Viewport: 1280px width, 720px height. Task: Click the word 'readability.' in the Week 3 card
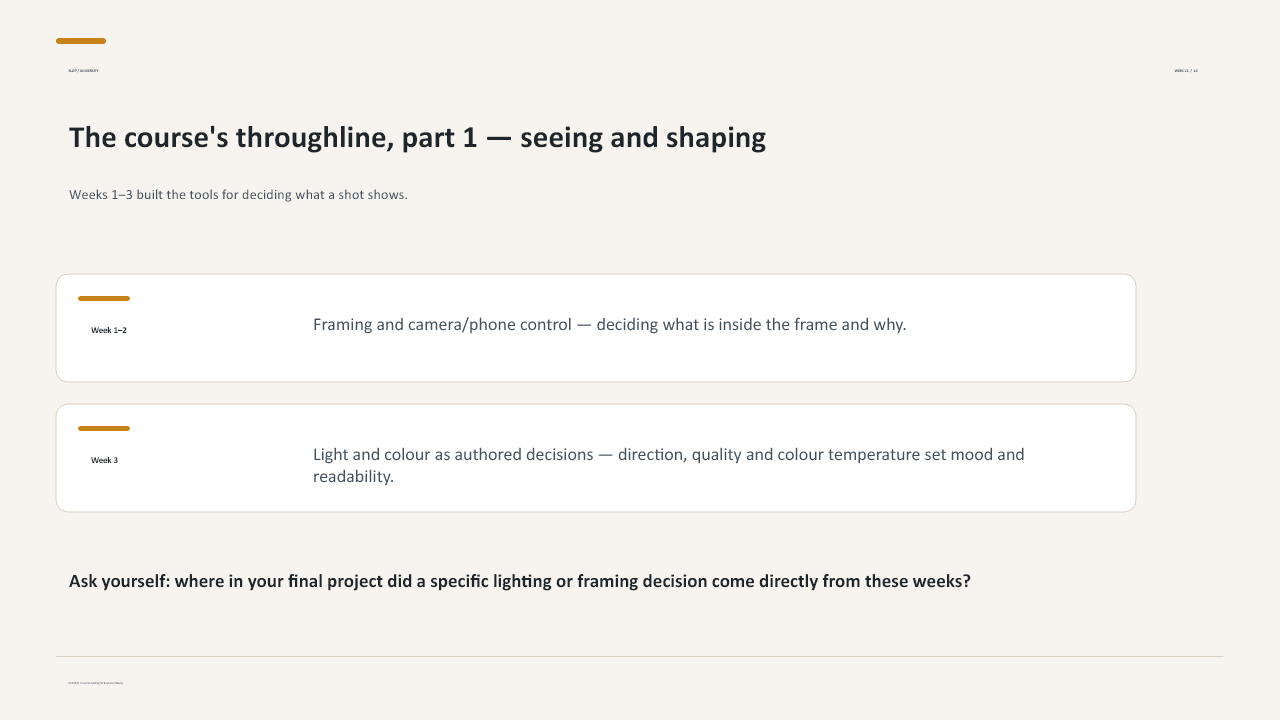[x=353, y=476]
